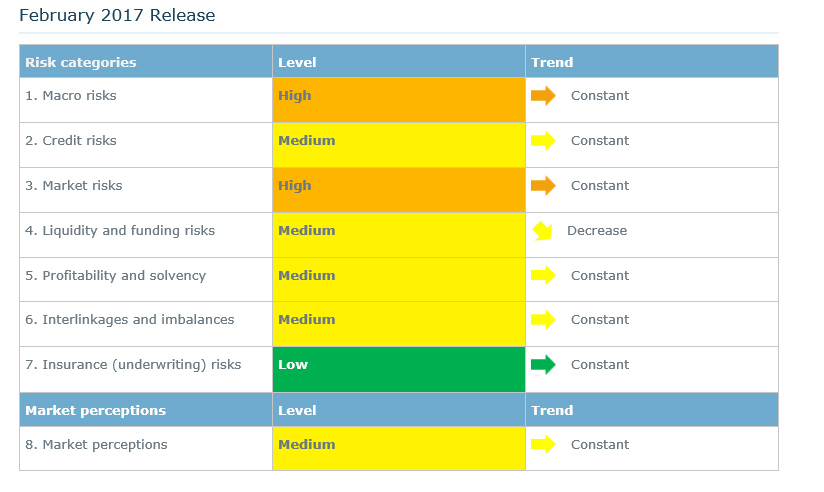Click the Market perceptions section header
The height and width of the screenshot is (492, 824).
pyautogui.click(x=96, y=410)
